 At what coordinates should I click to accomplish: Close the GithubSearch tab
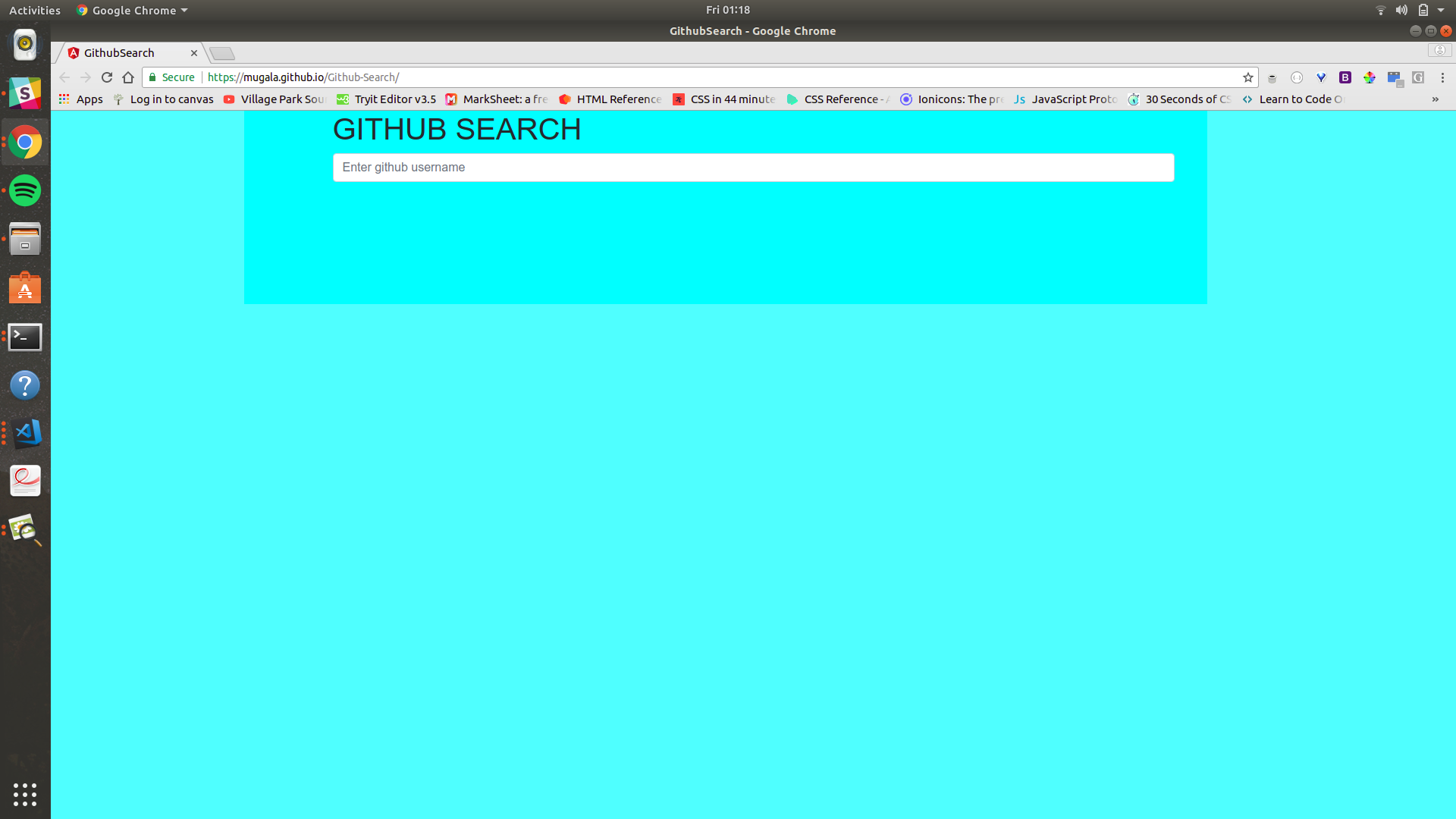pos(194,53)
